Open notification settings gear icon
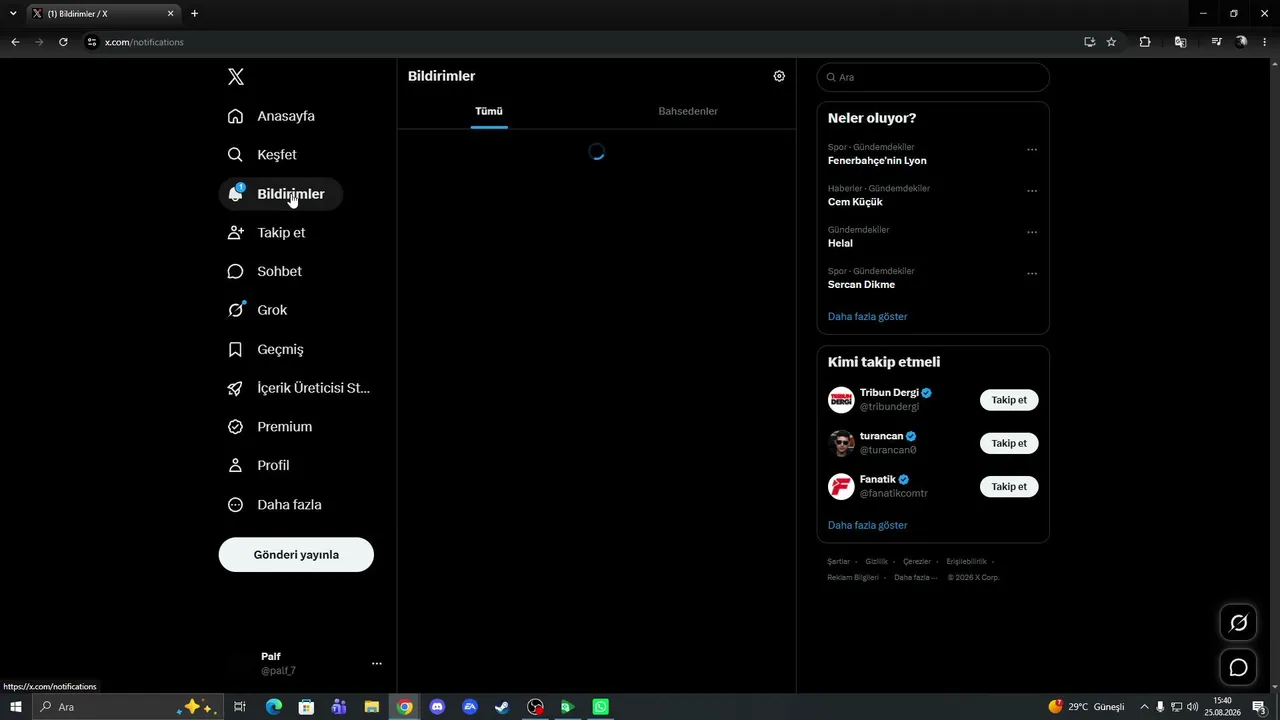1280x720 pixels. coord(779,76)
